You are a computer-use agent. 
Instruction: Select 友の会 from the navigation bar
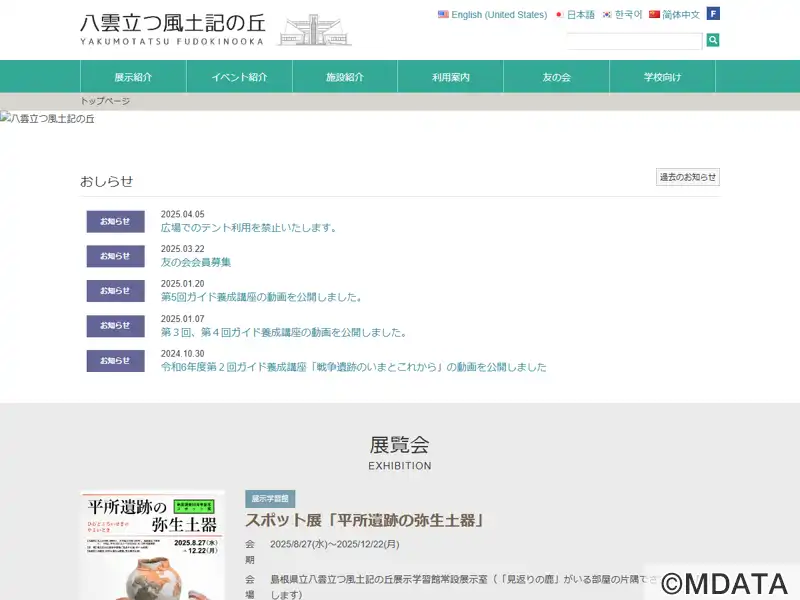pos(556,77)
